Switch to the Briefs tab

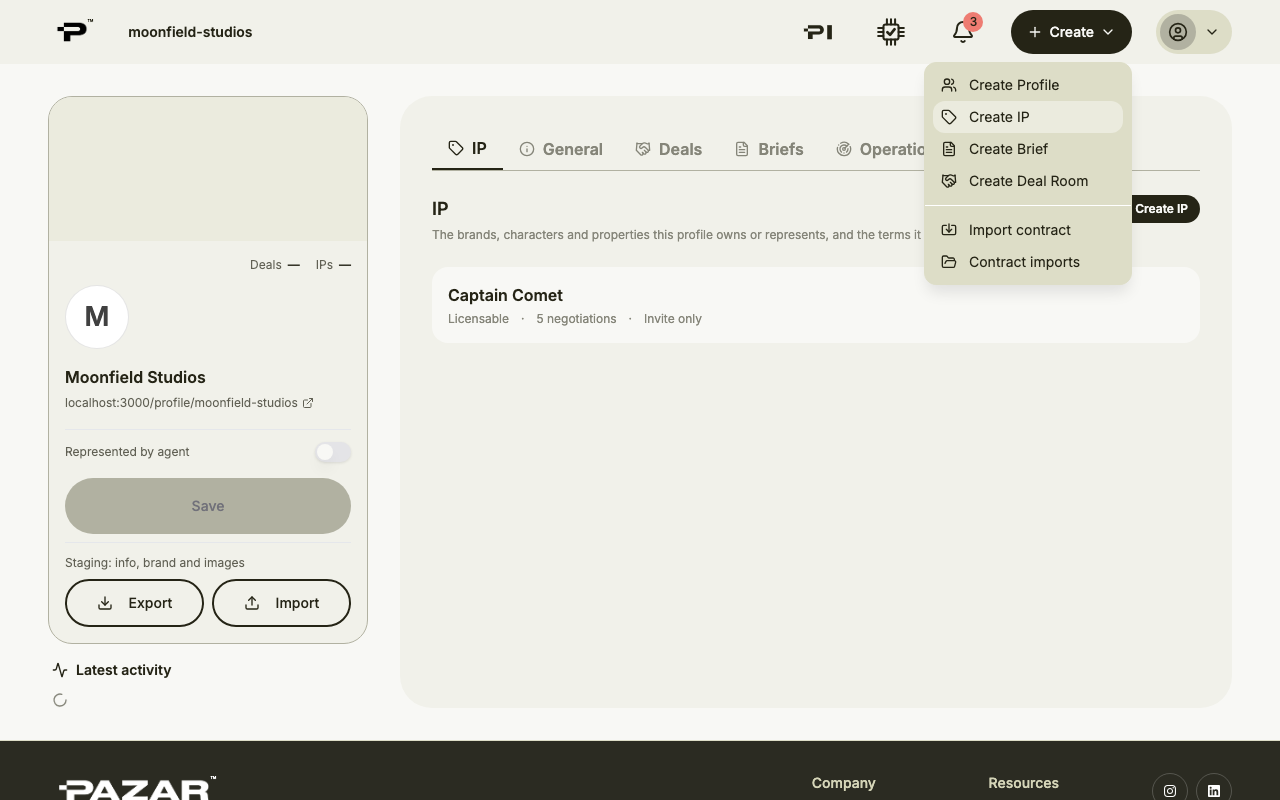(769, 149)
